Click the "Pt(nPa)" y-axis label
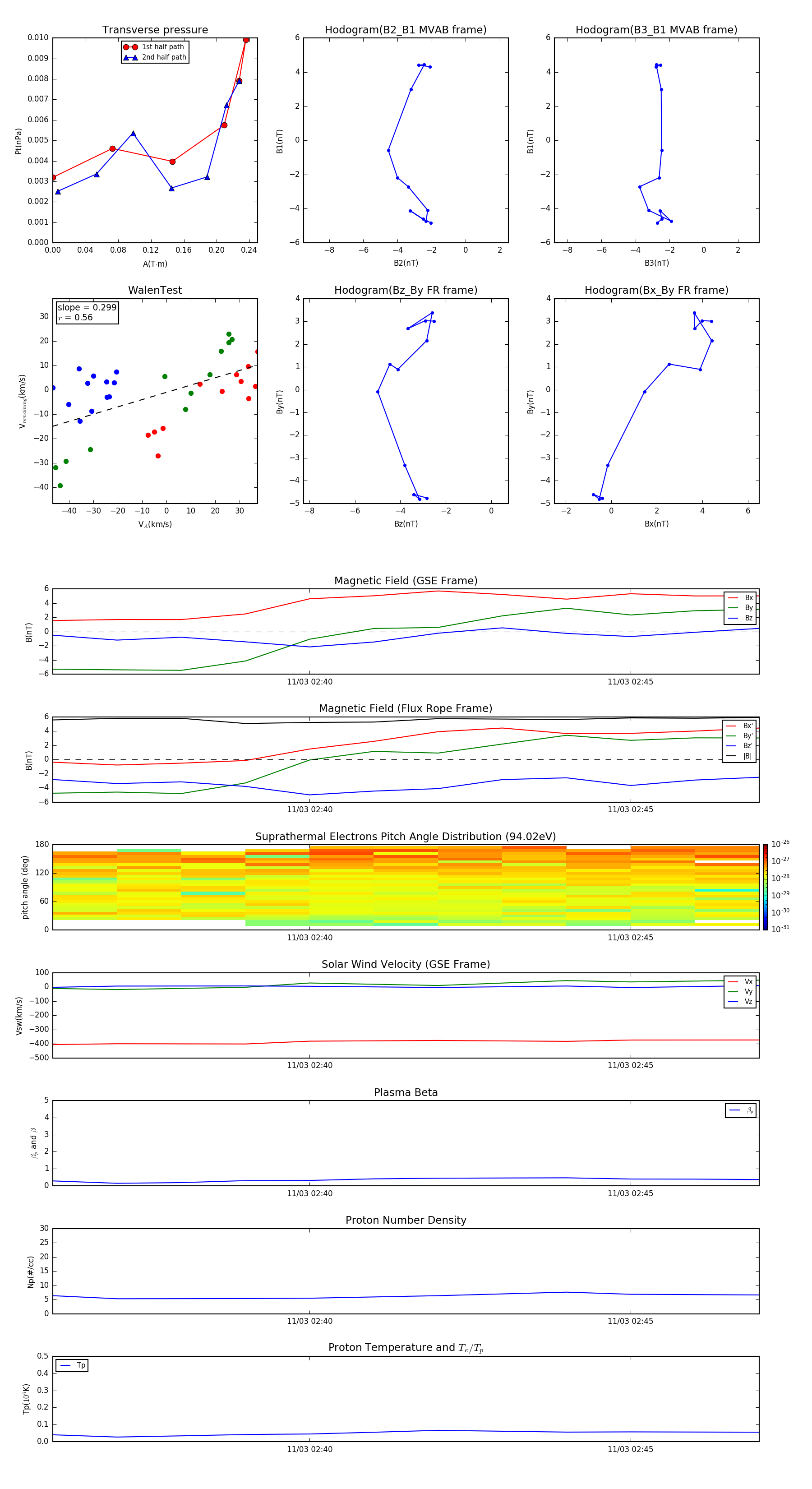 coord(18,141)
